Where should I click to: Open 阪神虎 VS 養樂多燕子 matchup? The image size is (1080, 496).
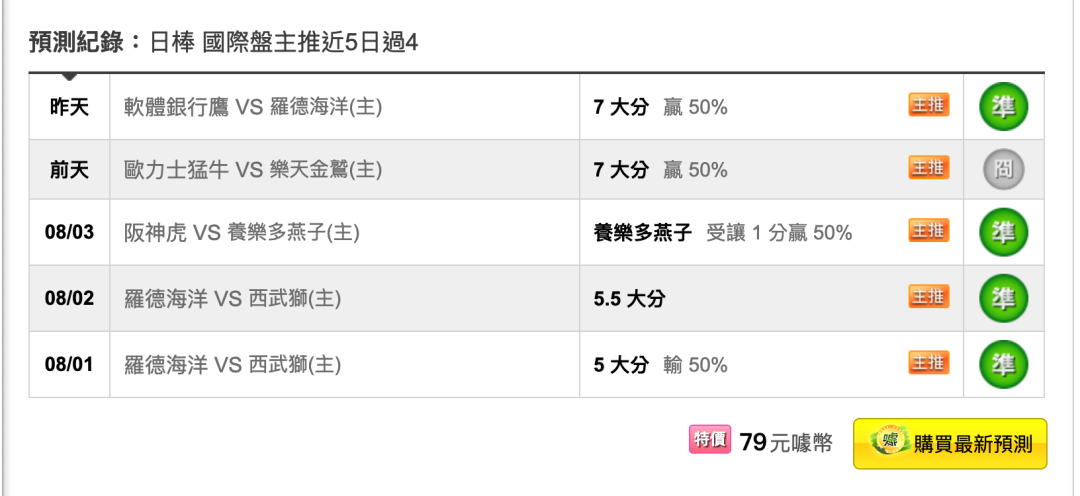(242, 233)
